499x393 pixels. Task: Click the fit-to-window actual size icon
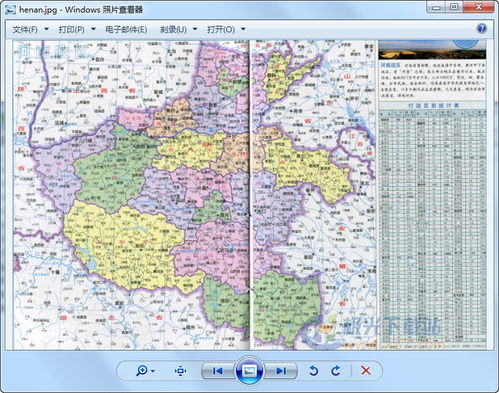(x=180, y=371)
